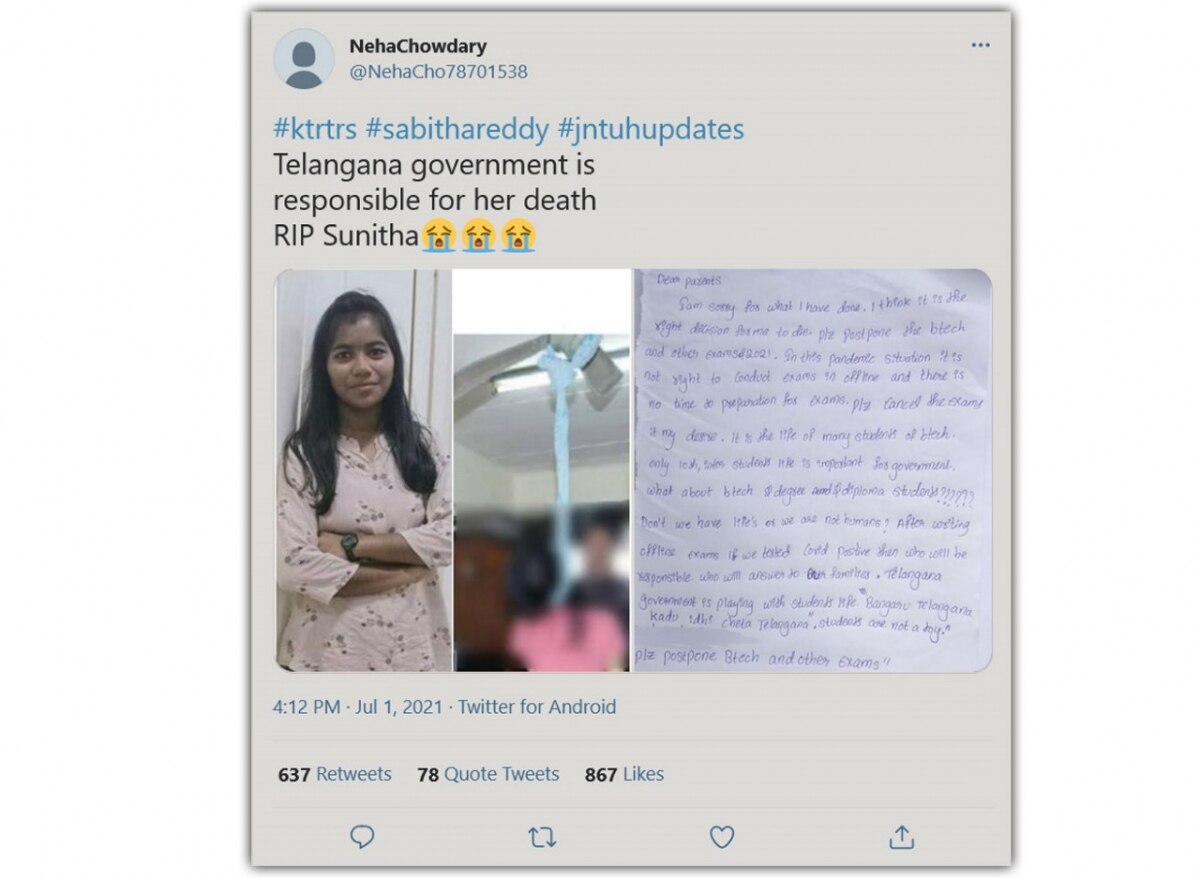Like the tweet with heart icon
The height and width of the screenshot is (878, 1200).
point(722,837)
